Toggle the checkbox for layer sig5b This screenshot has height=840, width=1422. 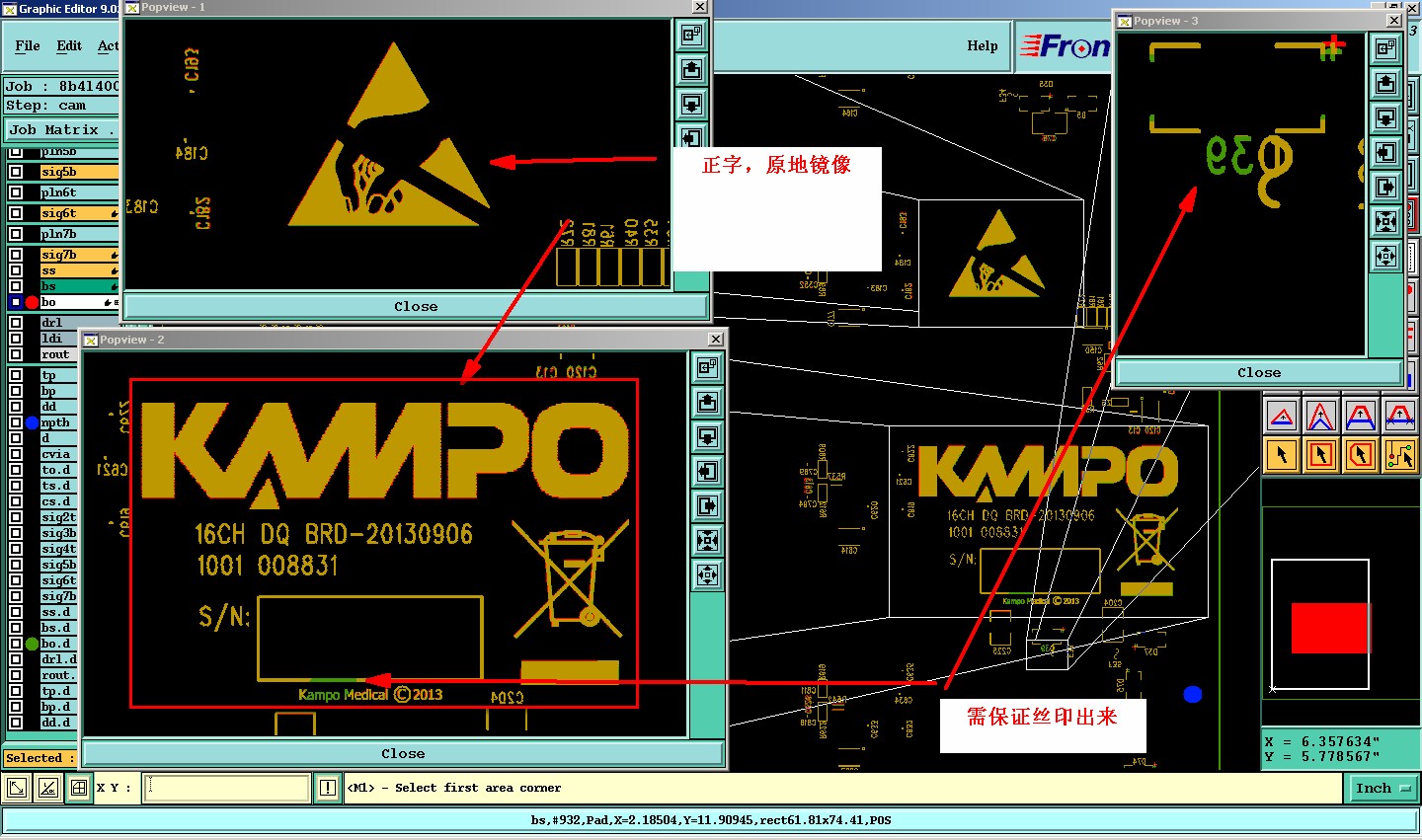(x=16, y=172)
